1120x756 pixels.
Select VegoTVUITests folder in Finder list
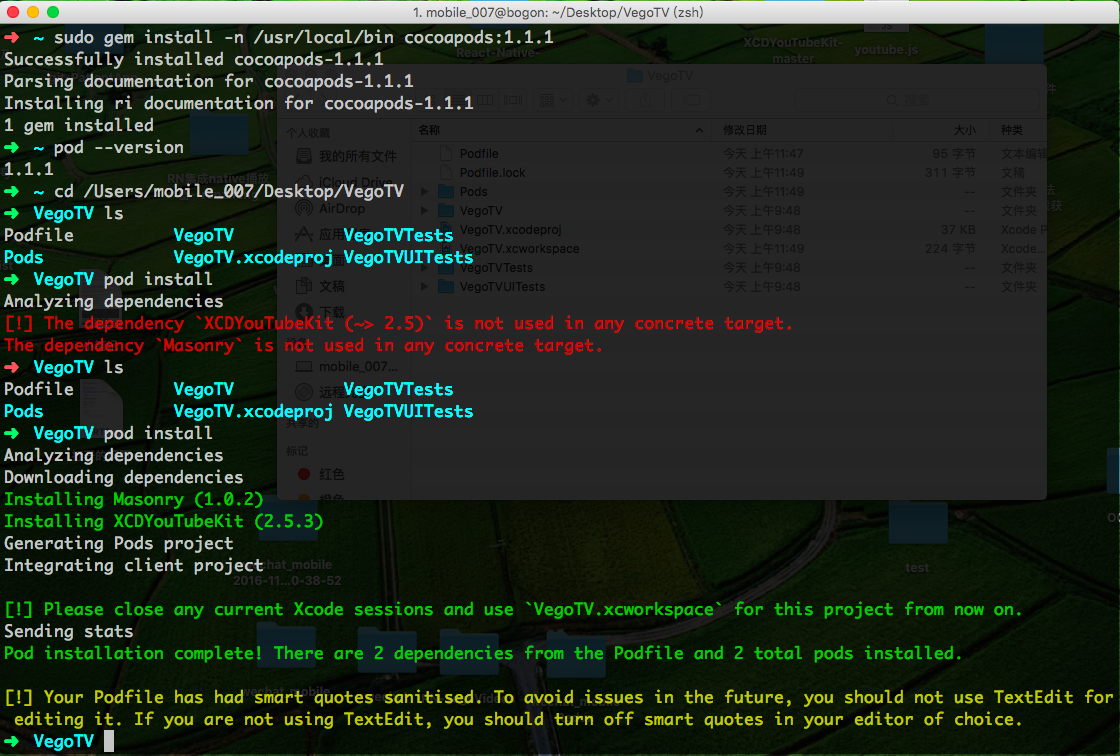click(x=502, y=287)
